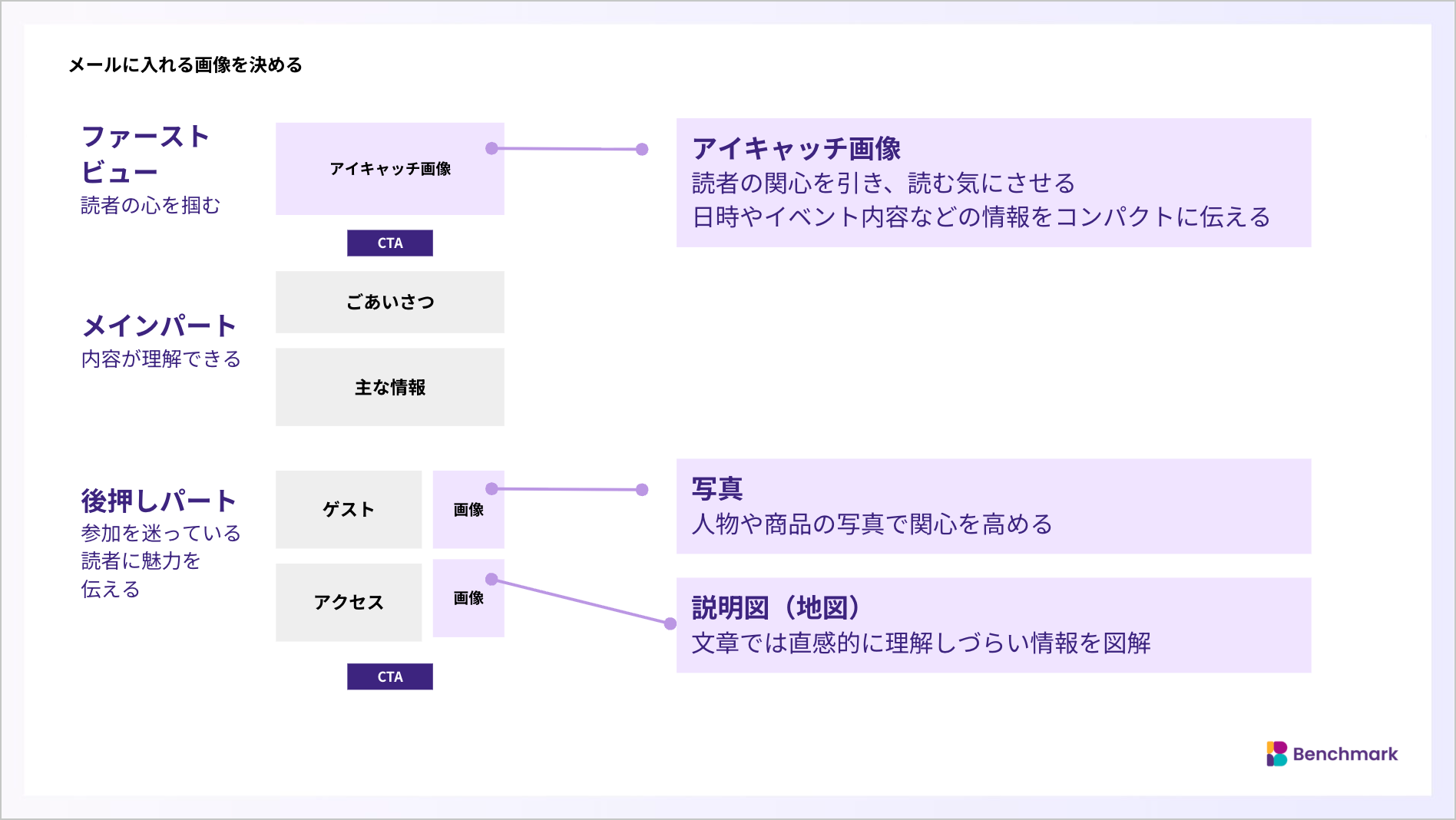Select the アイキャッチ画像 layout block
This screenshot has width=1456, height=820.
coord(390,169)
